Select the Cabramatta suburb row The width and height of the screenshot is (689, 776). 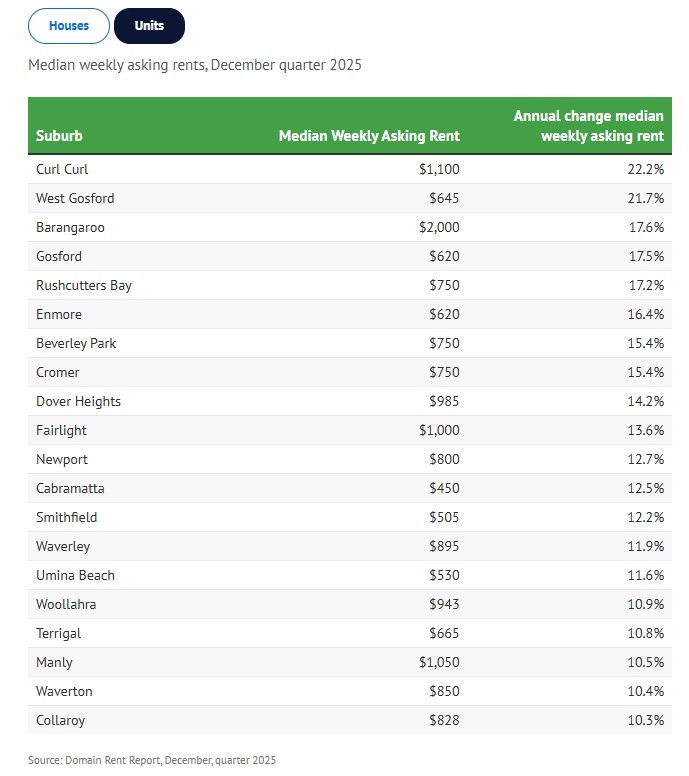pos(349,488)
